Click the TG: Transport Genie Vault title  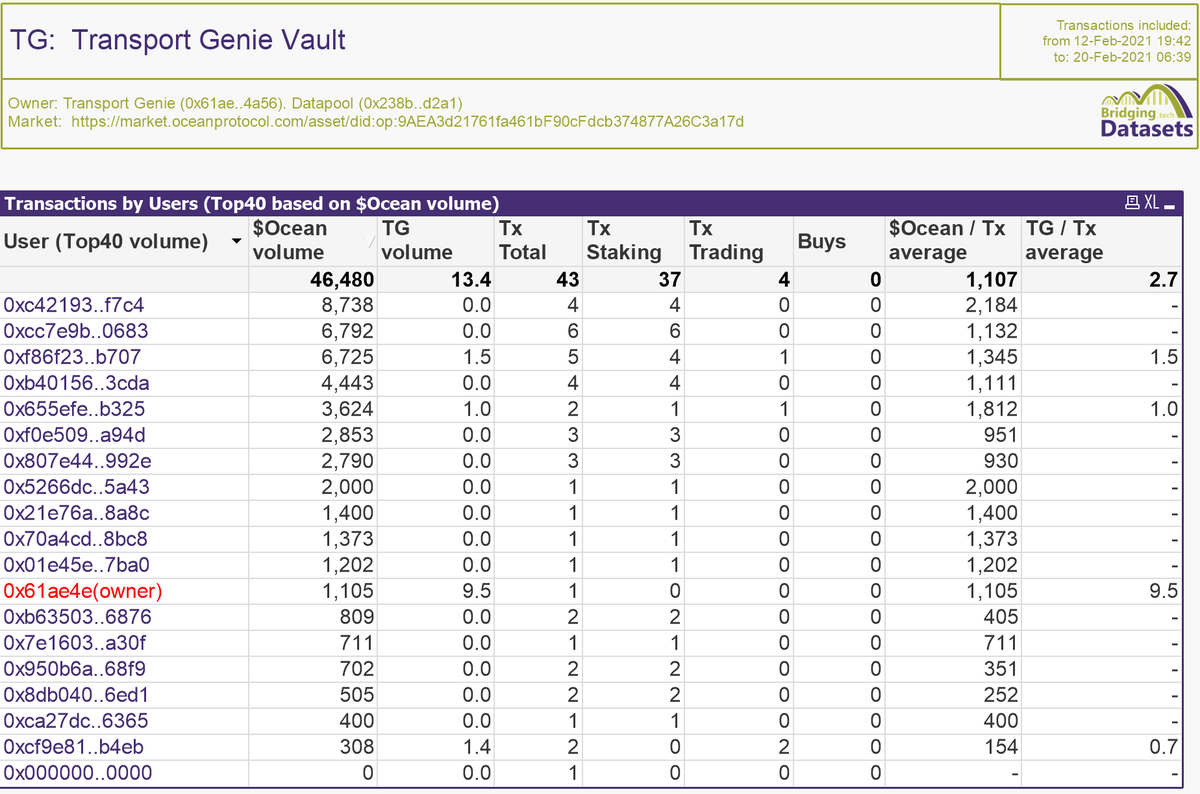[x=178, y=40]
